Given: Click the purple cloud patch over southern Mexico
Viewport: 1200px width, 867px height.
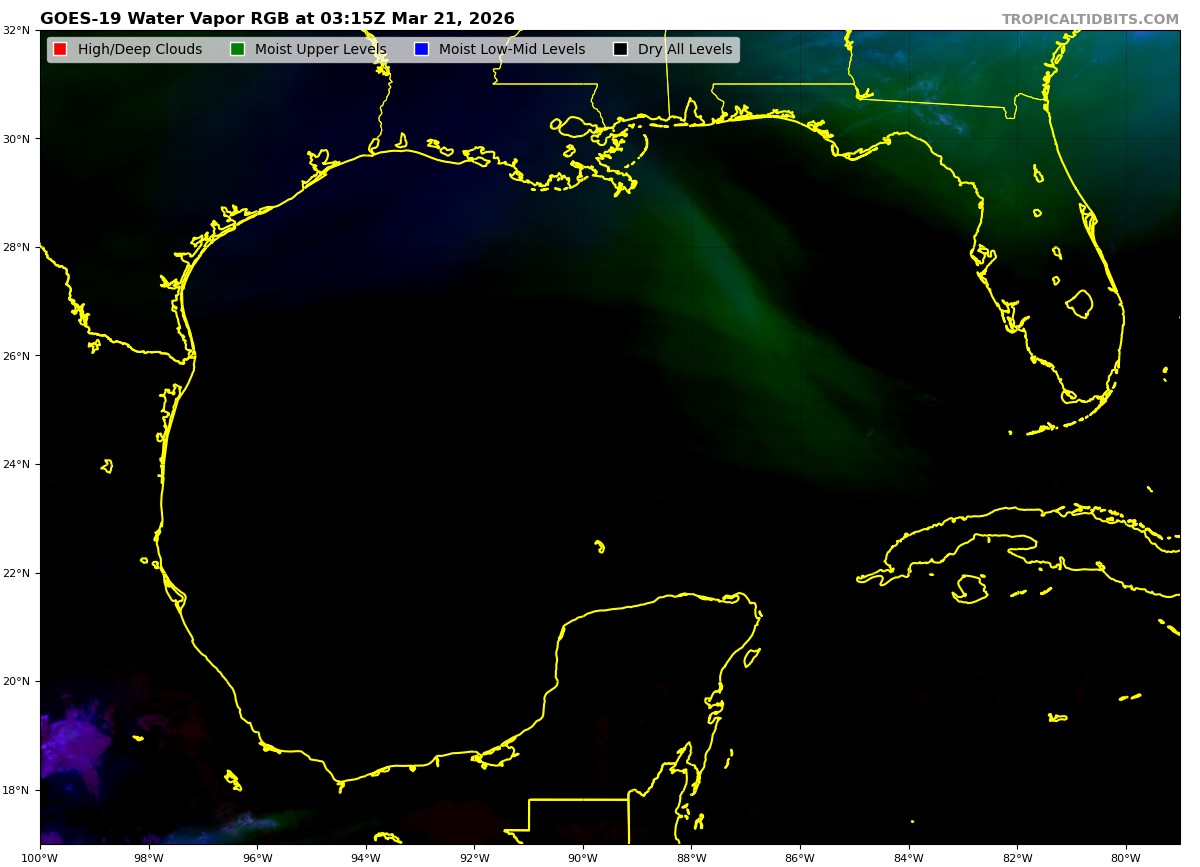Looking at the screenshot, I should 75,745.
